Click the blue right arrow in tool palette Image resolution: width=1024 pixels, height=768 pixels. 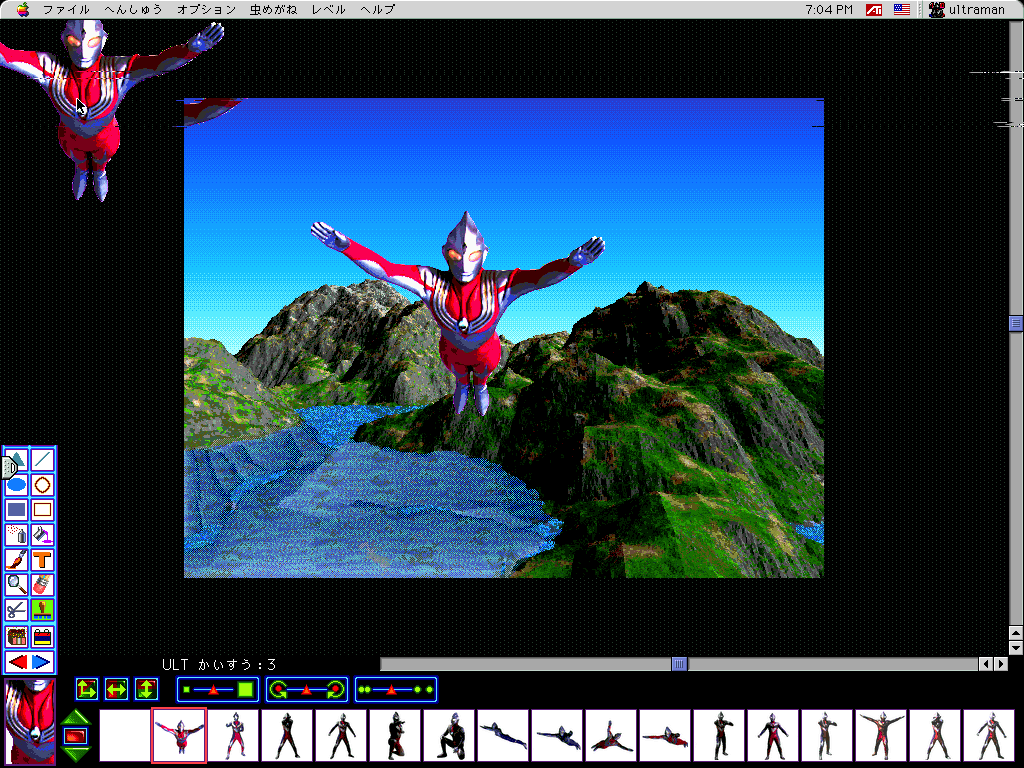pos(42,662)
